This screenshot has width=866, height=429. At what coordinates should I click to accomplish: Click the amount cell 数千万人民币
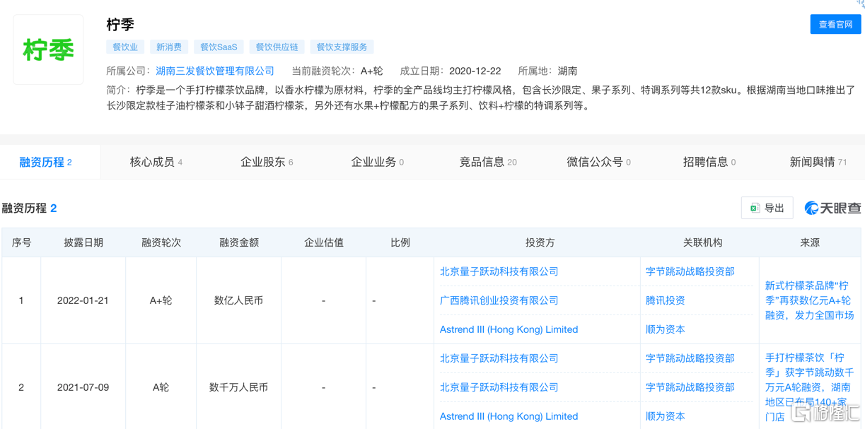239,387
